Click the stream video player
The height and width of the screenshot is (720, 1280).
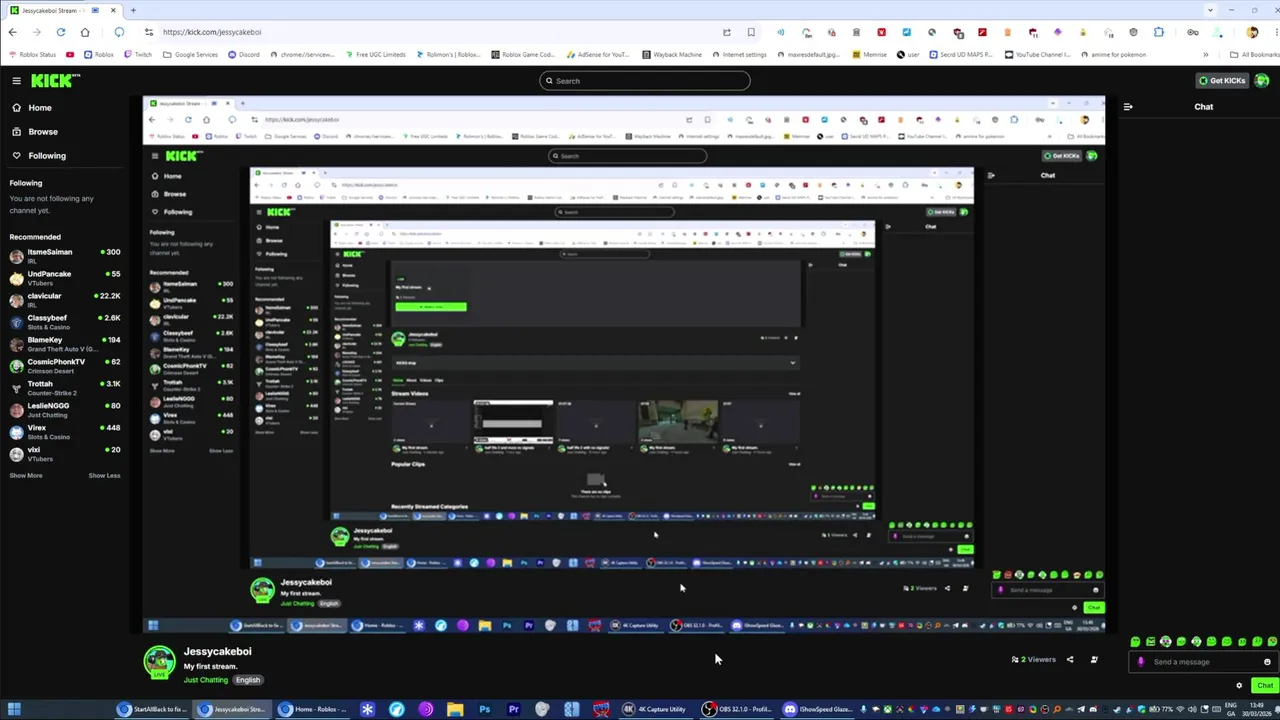[624, 365]
